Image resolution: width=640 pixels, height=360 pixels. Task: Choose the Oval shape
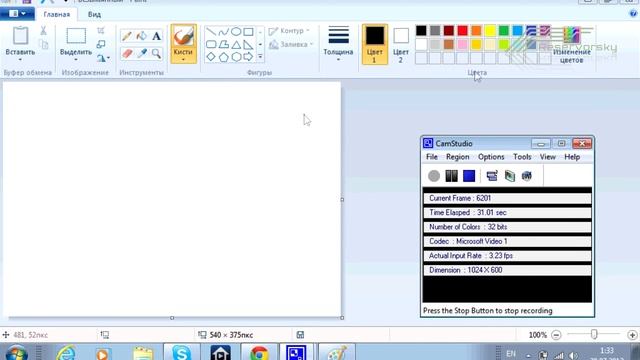[236, 31]
